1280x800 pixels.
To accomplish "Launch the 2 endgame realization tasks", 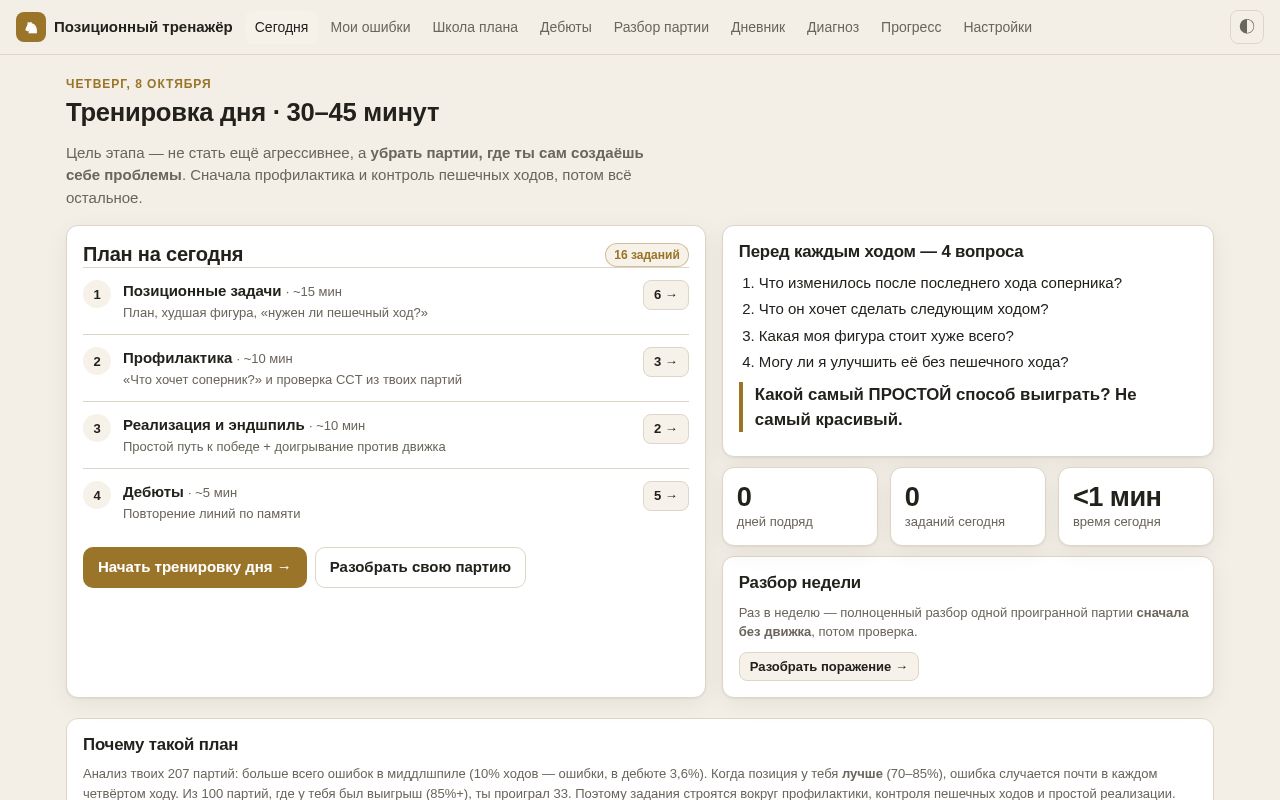I will [x=666, y=429].
